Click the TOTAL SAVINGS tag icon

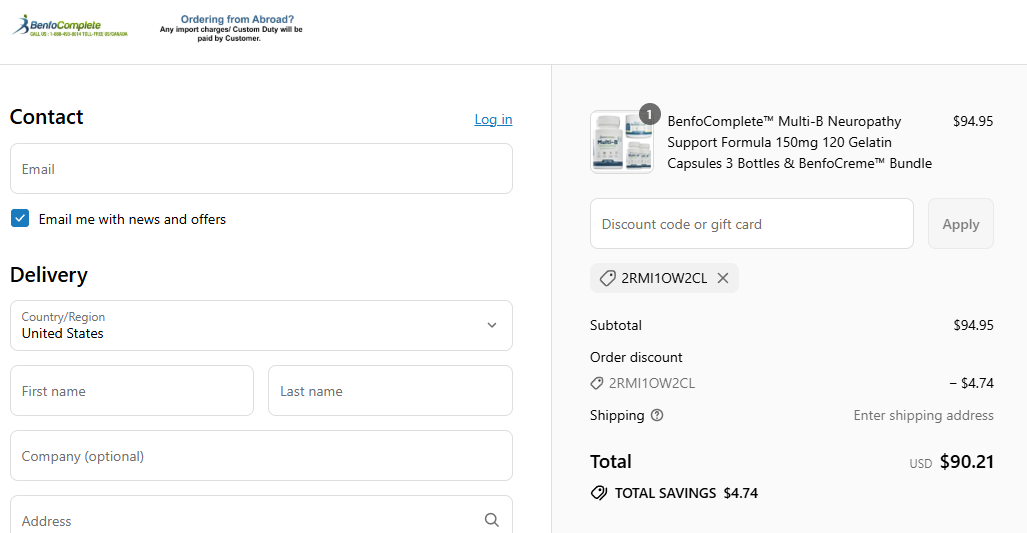599,493
